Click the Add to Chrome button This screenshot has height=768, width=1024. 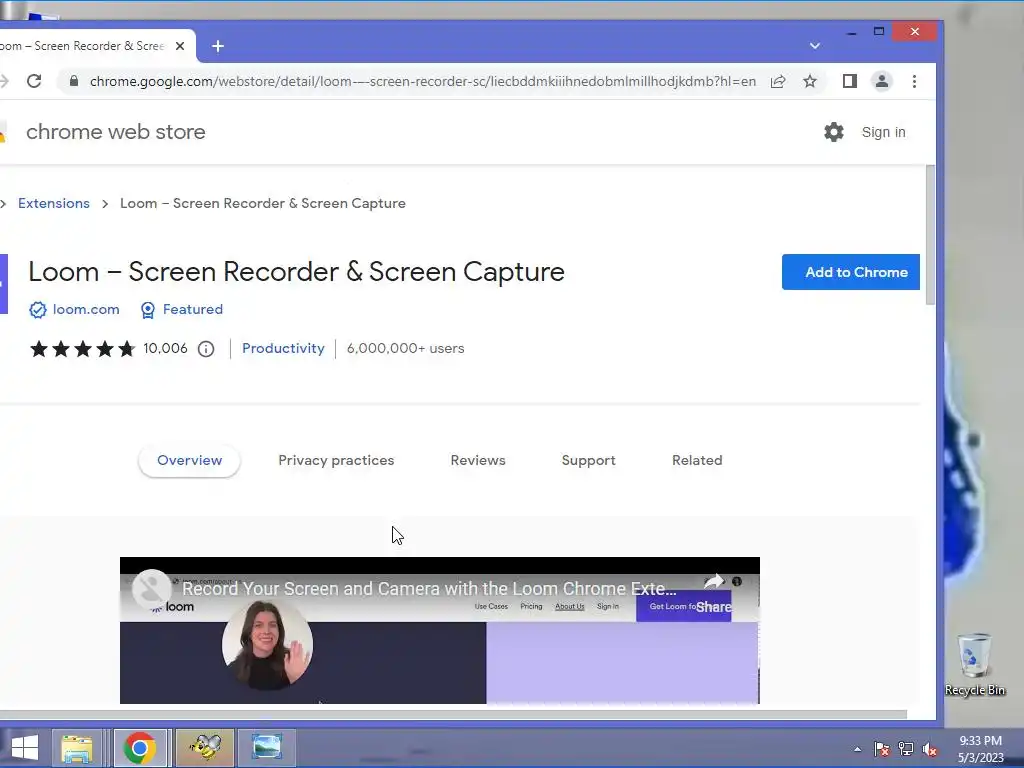(x=850, y=272)
